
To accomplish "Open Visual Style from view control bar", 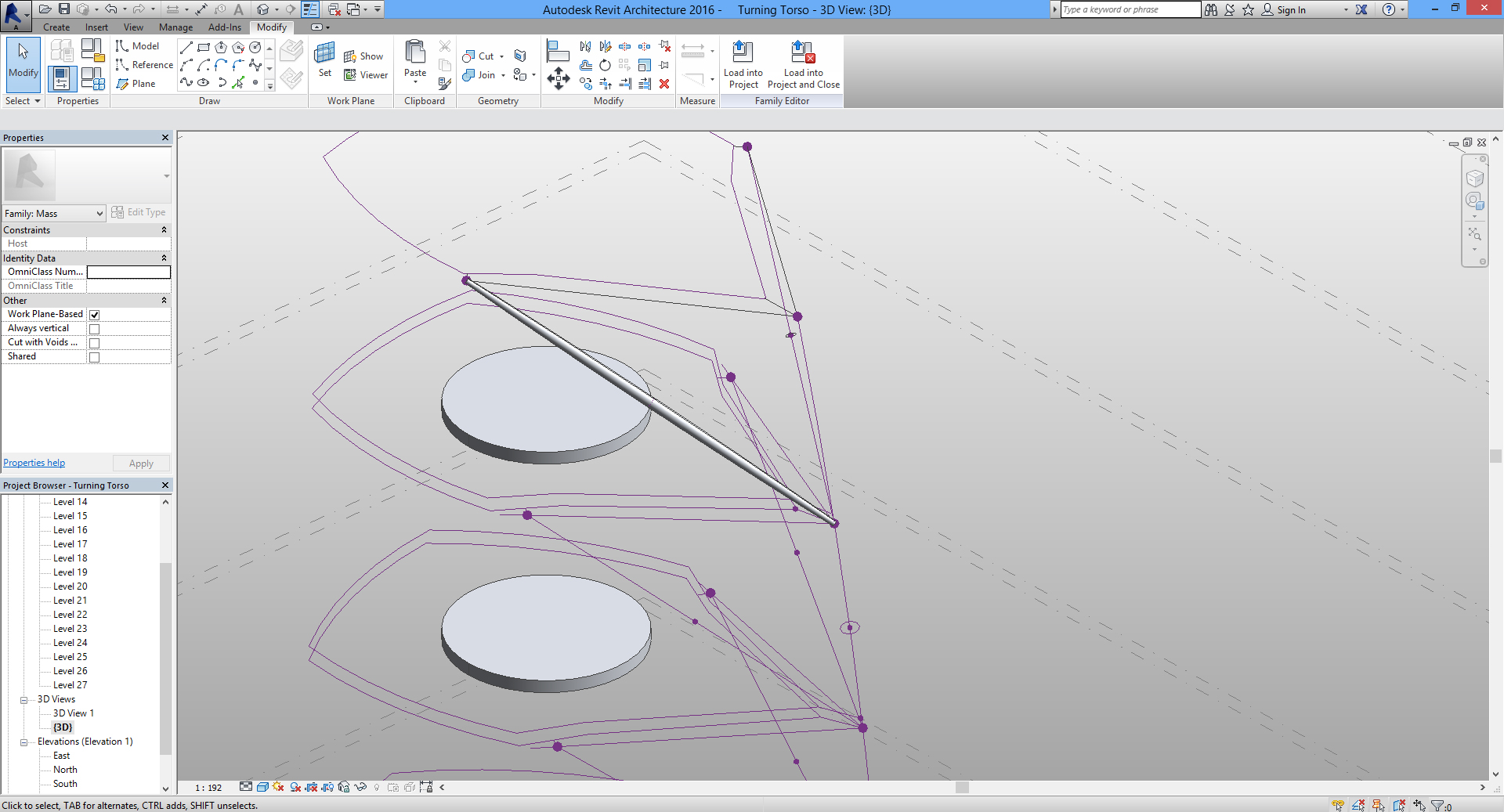I will (x=262, y=787).
